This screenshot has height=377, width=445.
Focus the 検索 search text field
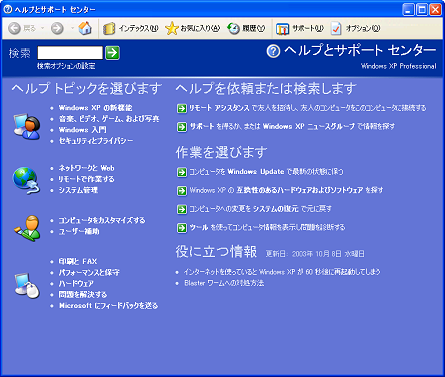(x=70, y=53)
